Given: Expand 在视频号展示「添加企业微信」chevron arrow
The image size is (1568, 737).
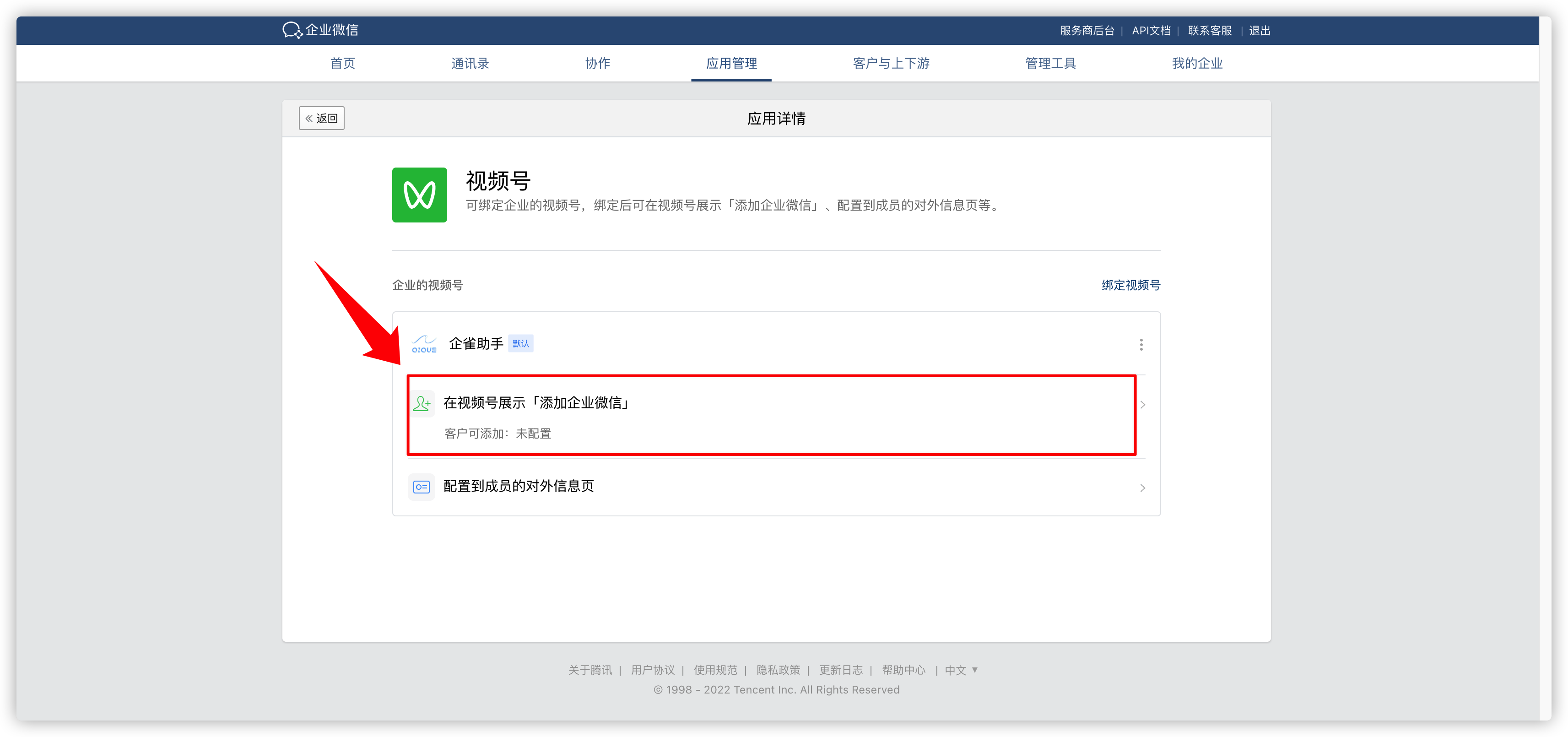Looking at the screenshot, I should click(x=1142, y=405).
